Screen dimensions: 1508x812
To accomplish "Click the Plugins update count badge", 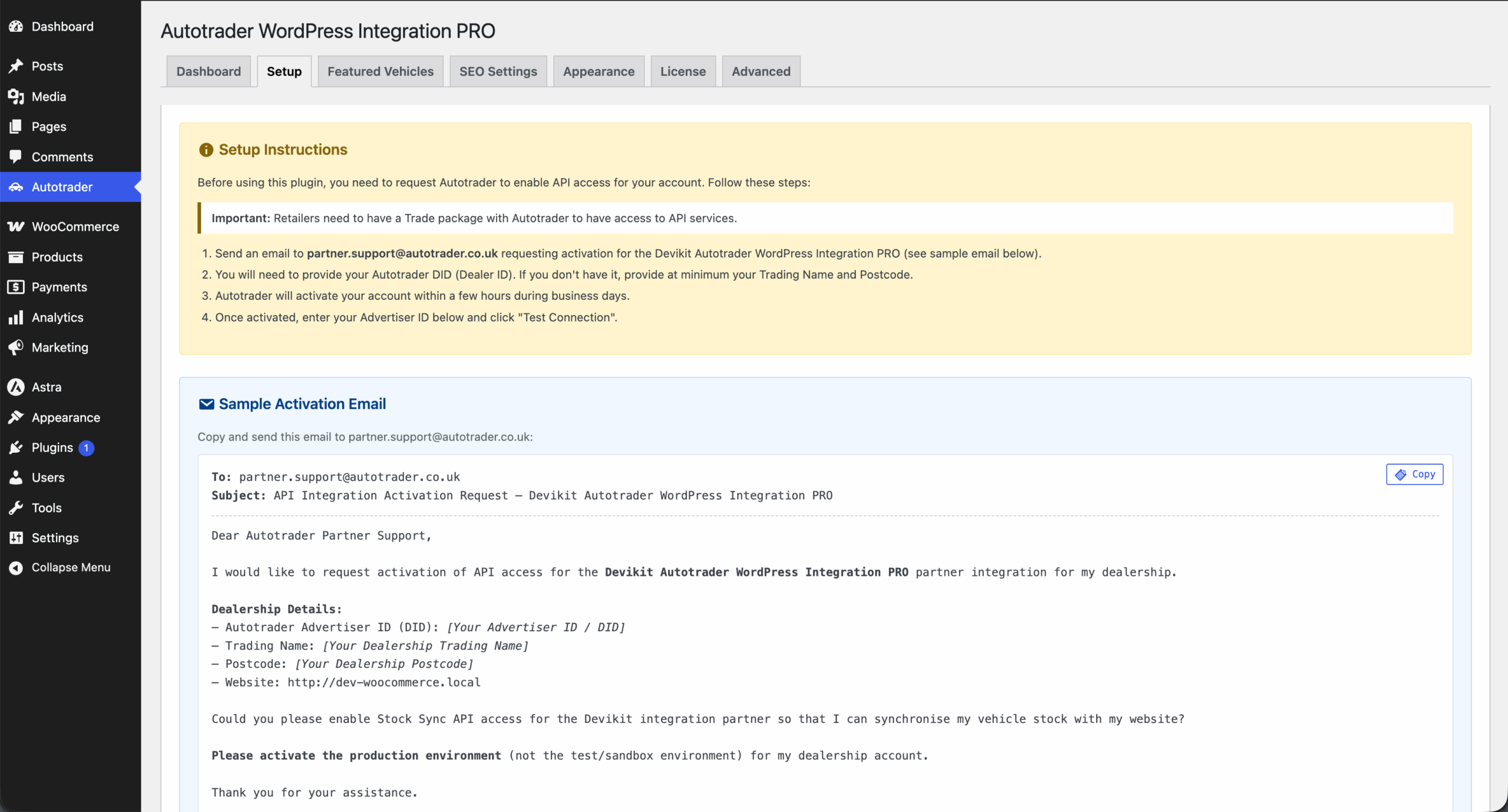I will click(86, 448).
